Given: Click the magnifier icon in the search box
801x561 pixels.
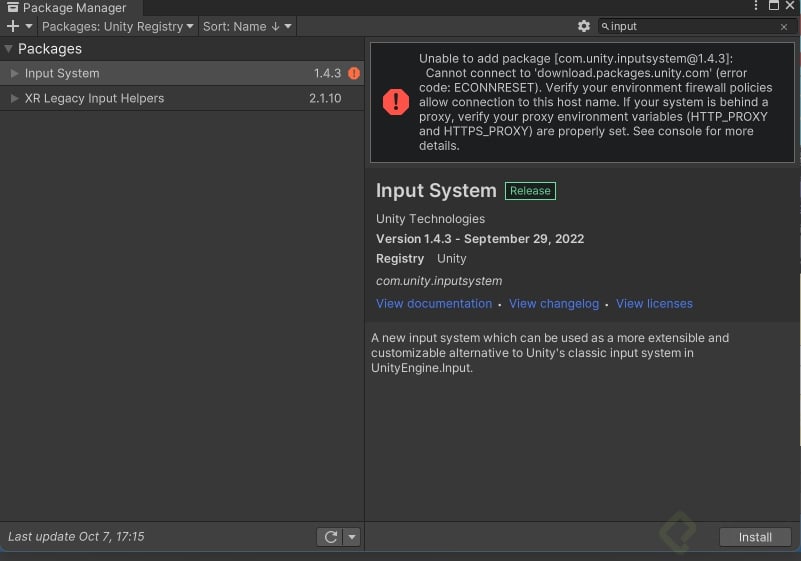Looking at the screenshot, I should tap(605, 27).
